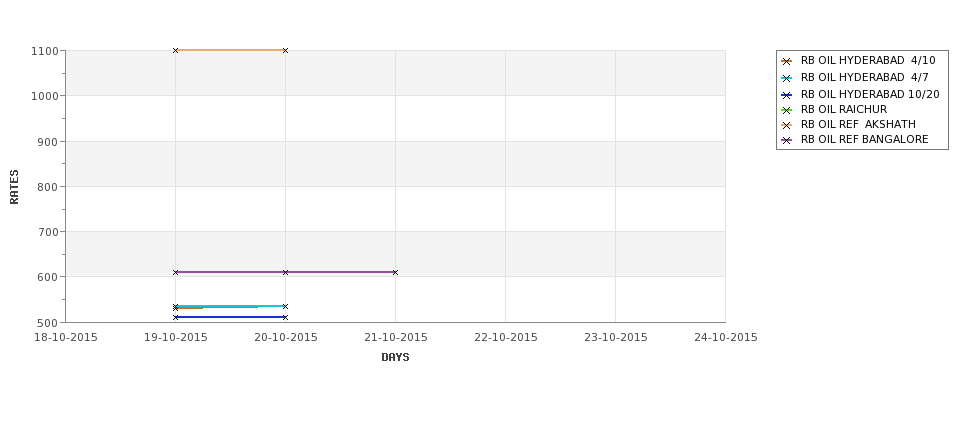
Task: Click the cyan RB OIL HYDERABAD 4/7 legend marker
Action: click(787, 77)
